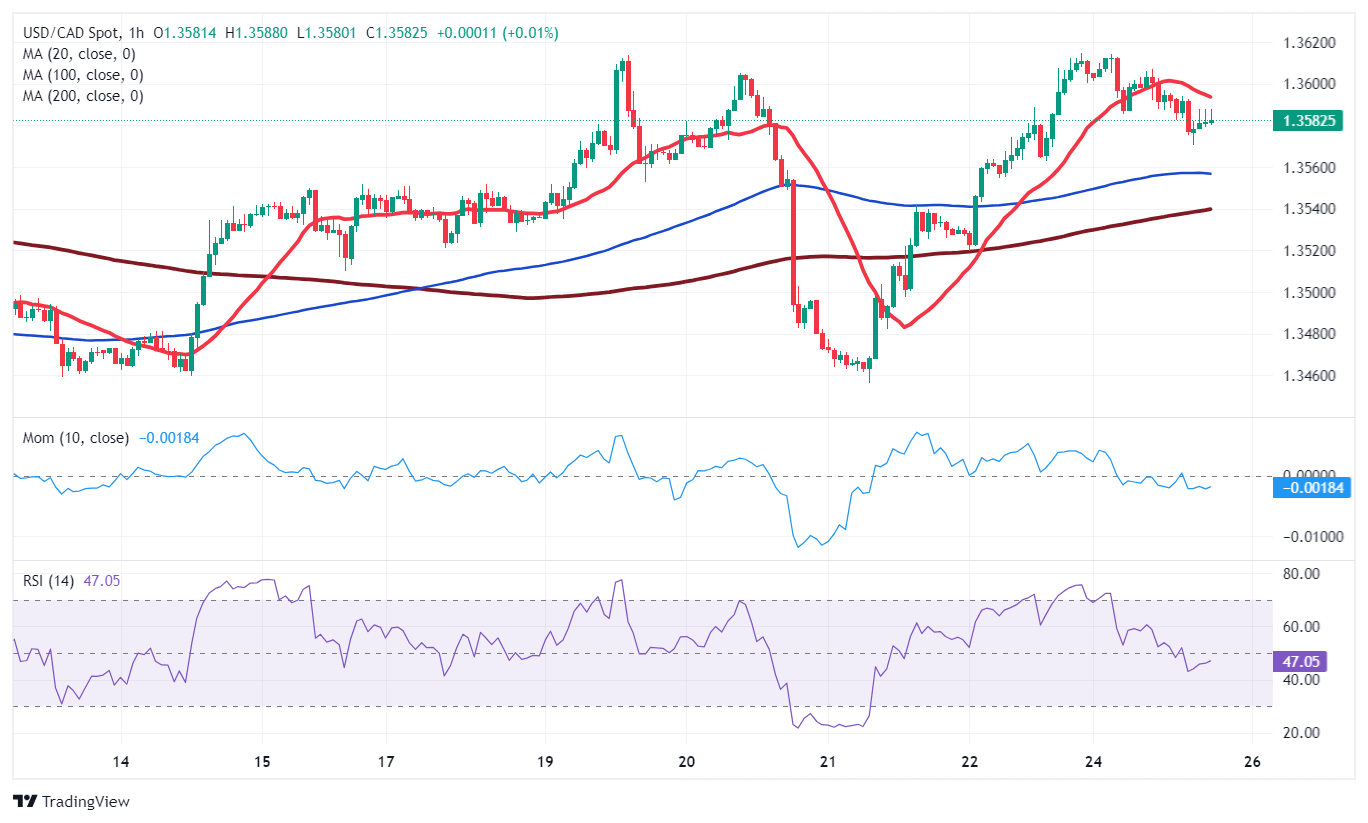Click the 1.36200 price axis label
Image resolution: width=1368 pixels, height=823 pixels.
click(x=1310, y=43)
